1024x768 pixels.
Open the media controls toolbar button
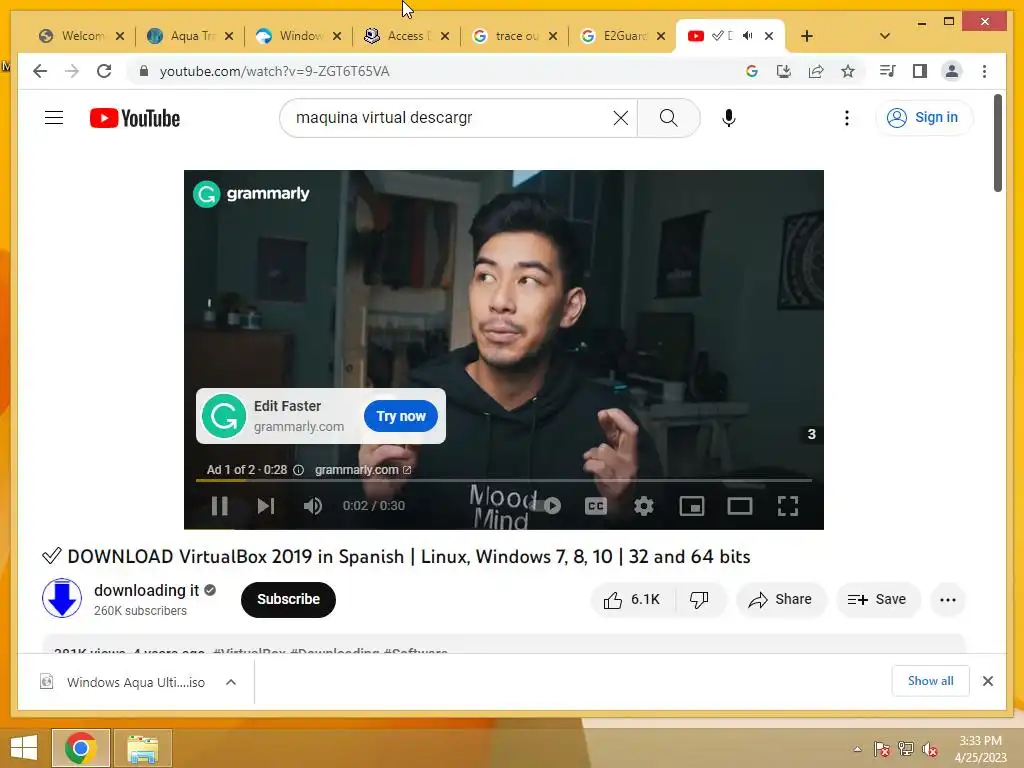(887, 71)
